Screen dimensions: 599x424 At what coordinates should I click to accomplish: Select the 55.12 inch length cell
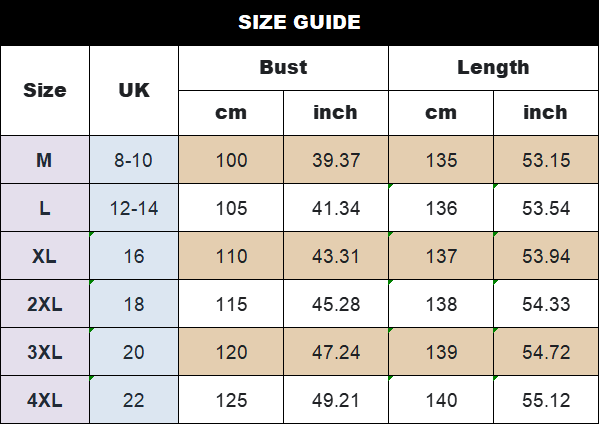546,400
